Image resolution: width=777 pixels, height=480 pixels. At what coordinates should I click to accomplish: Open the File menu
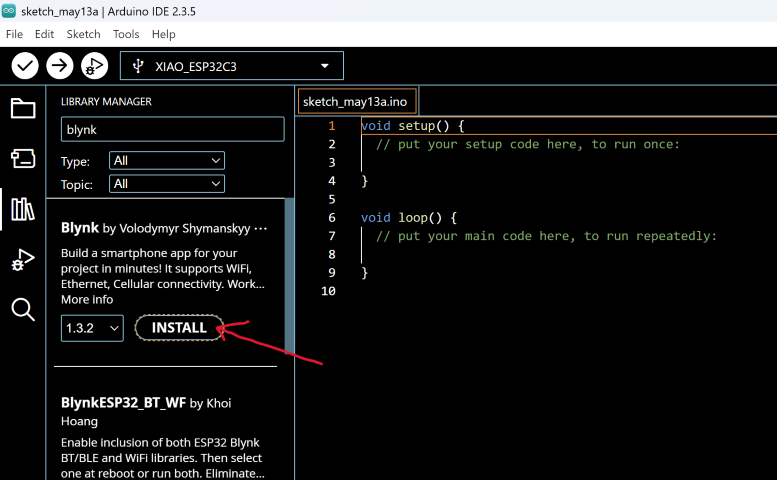pos(14,34)
